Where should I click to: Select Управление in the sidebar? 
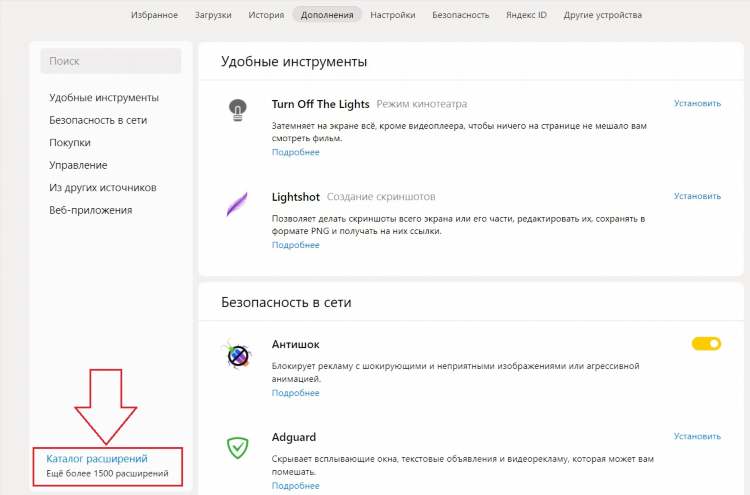[x=78, y=165]
